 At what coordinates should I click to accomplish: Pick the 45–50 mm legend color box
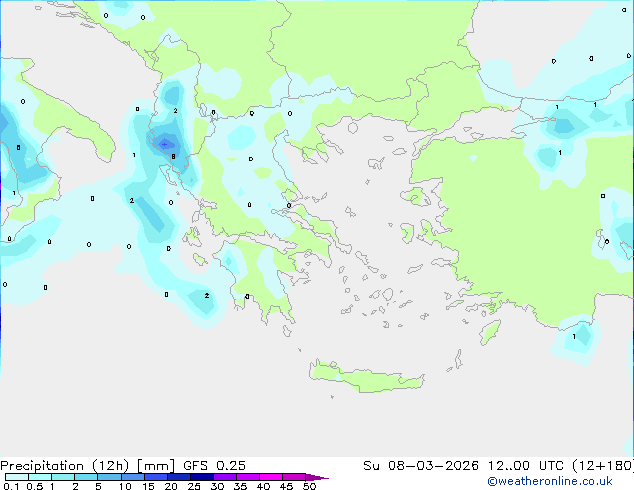pyautogui.click(x=294, y=477)
